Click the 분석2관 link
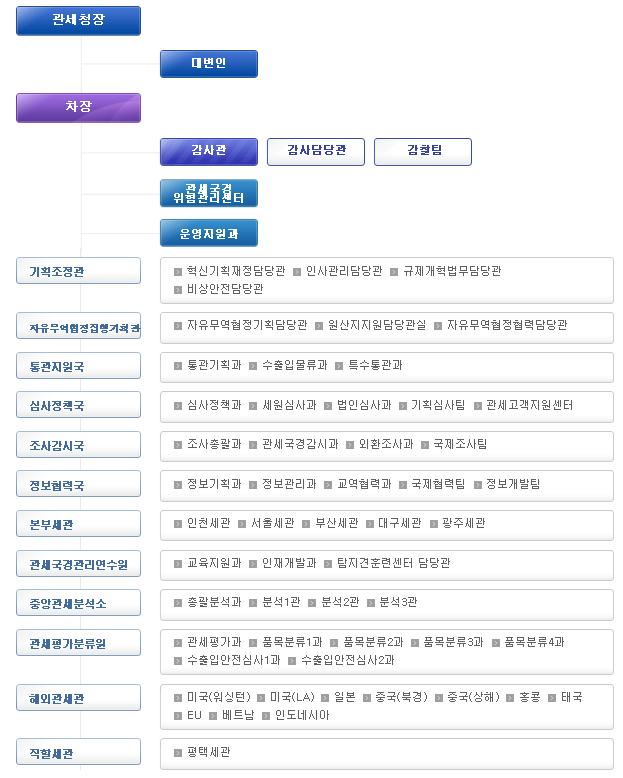Viewport: 623px width, 778px height. pyautogui.click(x=340, y=602)
